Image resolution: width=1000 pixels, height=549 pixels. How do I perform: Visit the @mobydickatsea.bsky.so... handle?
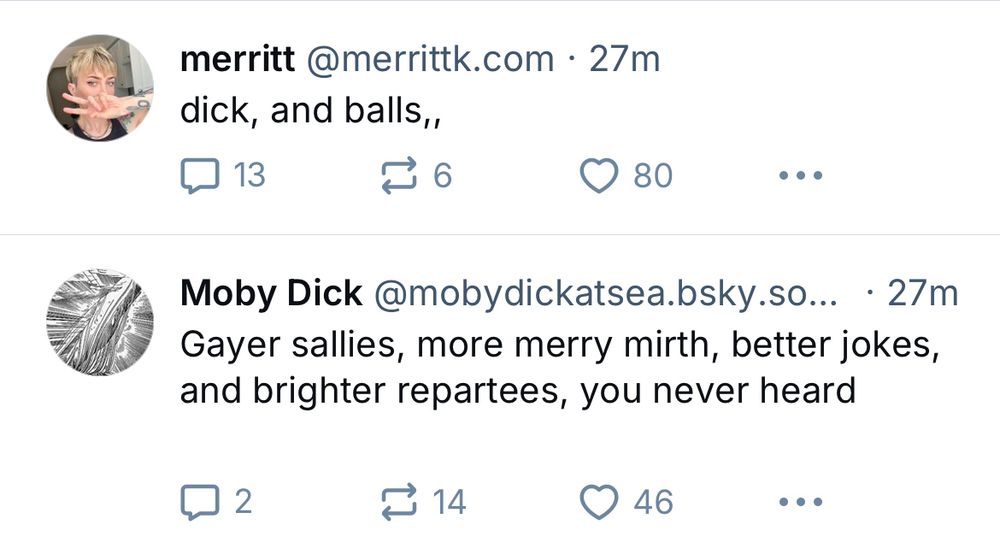(610, 293)
